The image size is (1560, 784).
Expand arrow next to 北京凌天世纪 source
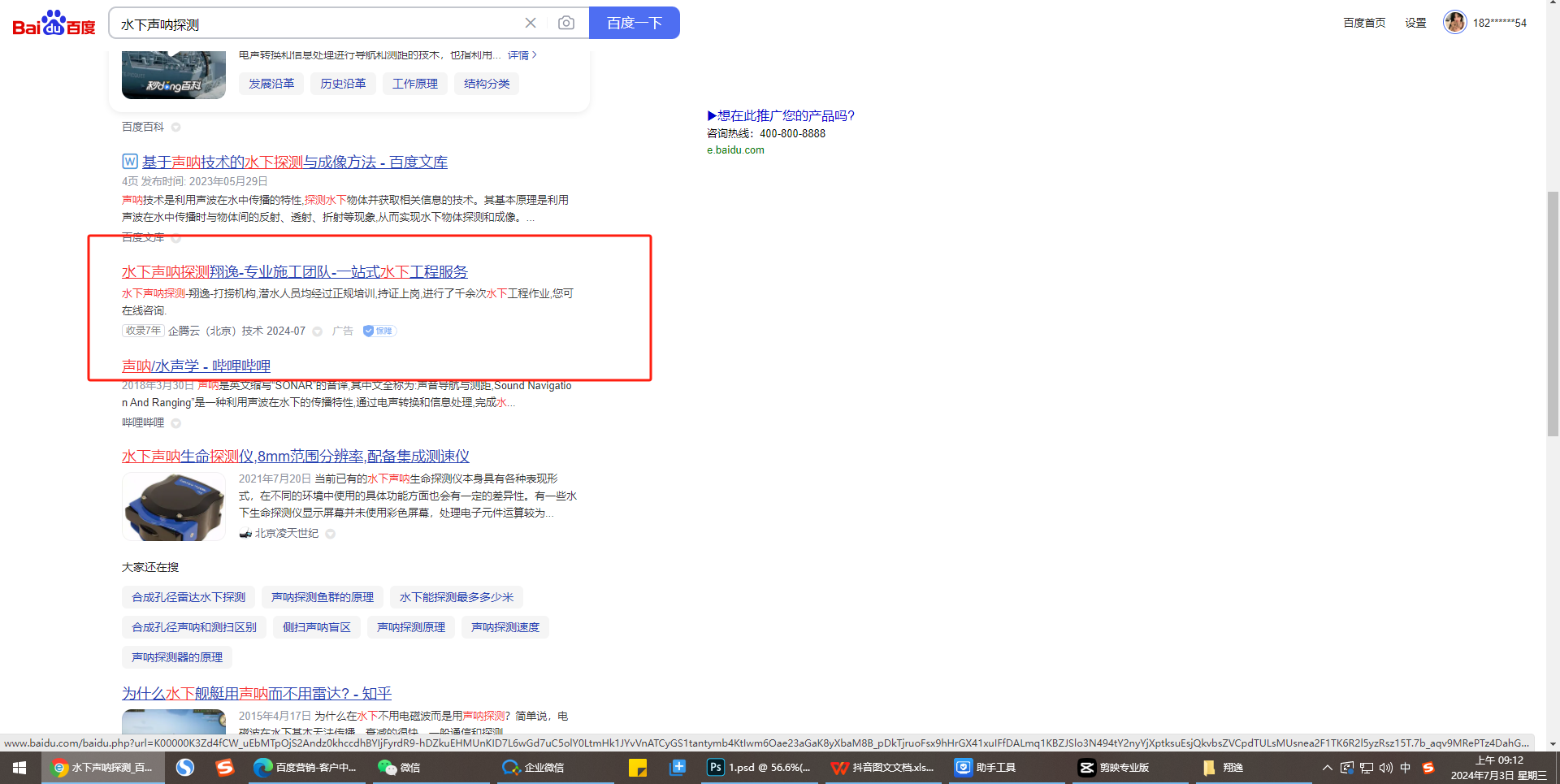click(x=331, y=534)
